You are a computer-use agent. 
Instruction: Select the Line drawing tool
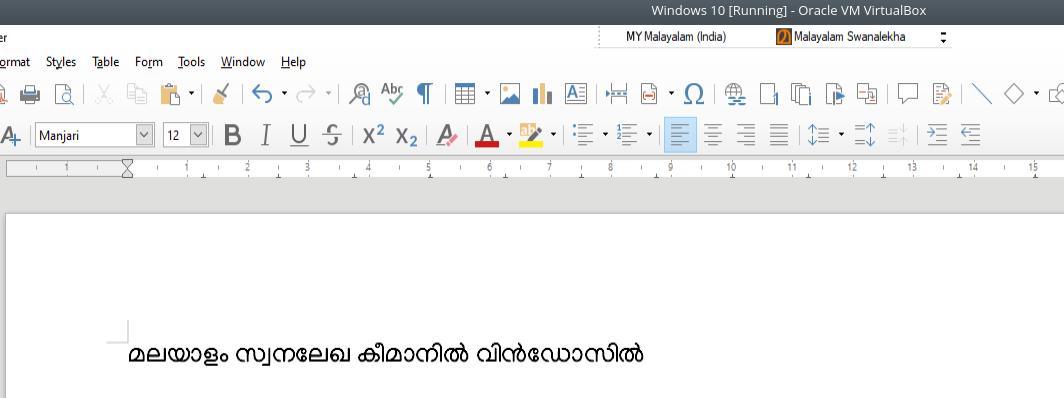[981, 94]
